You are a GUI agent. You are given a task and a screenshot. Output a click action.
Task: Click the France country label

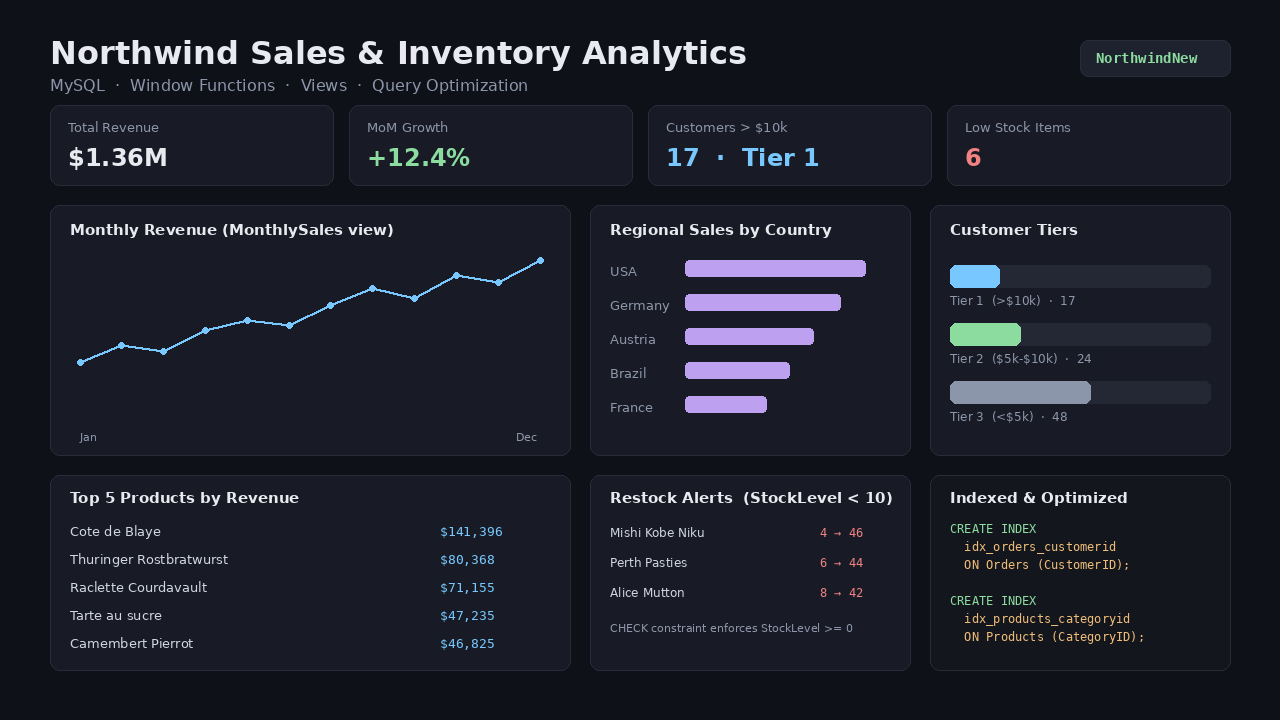631,408
